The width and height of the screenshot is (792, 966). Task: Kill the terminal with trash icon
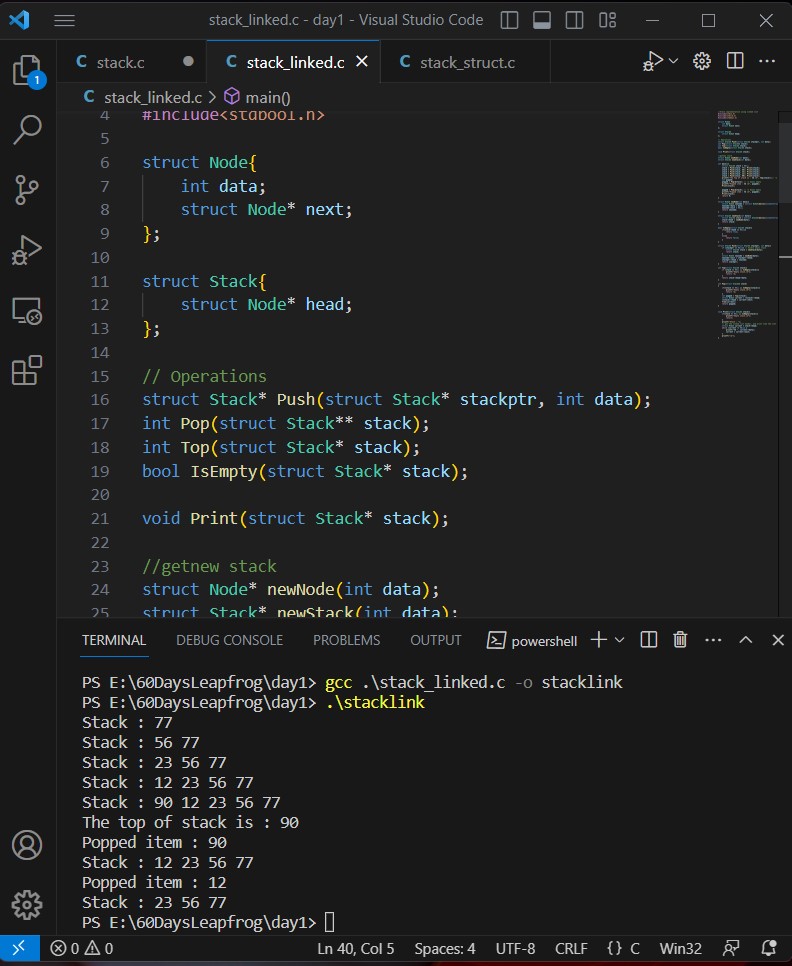point(680,640)
